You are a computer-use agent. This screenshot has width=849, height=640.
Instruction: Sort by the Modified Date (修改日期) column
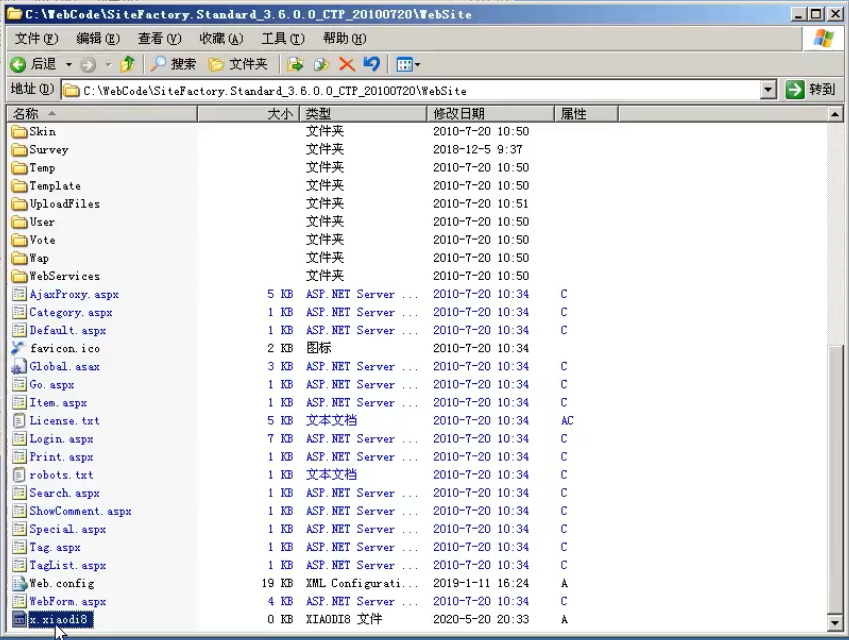[490, 114]
